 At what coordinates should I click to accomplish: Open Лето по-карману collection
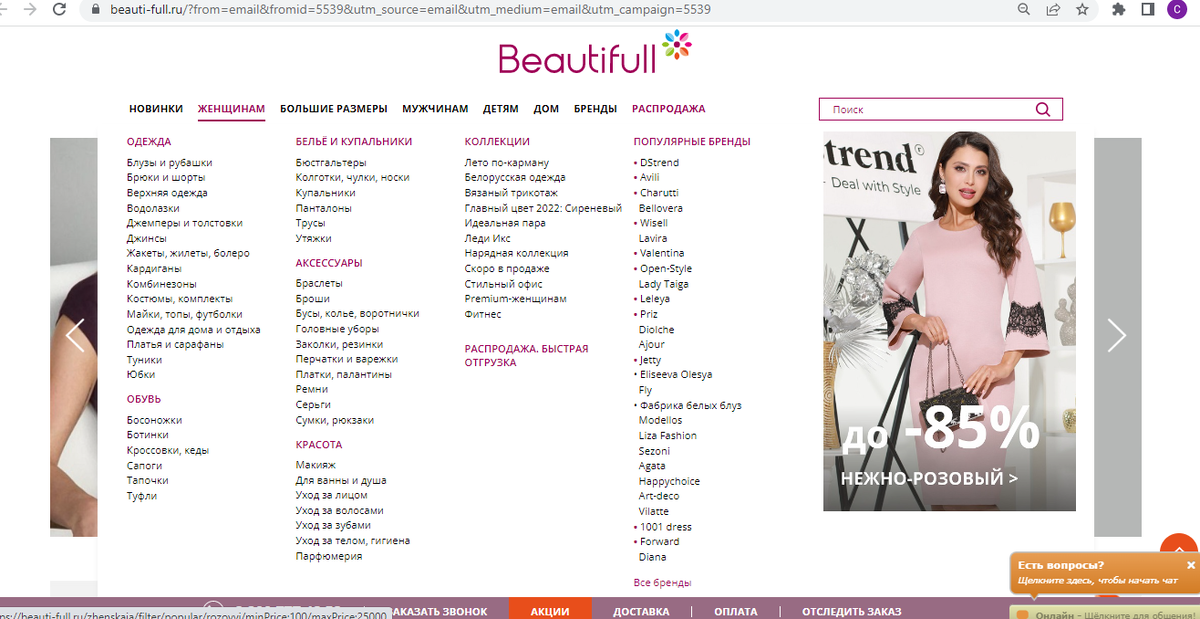point(507,162)
